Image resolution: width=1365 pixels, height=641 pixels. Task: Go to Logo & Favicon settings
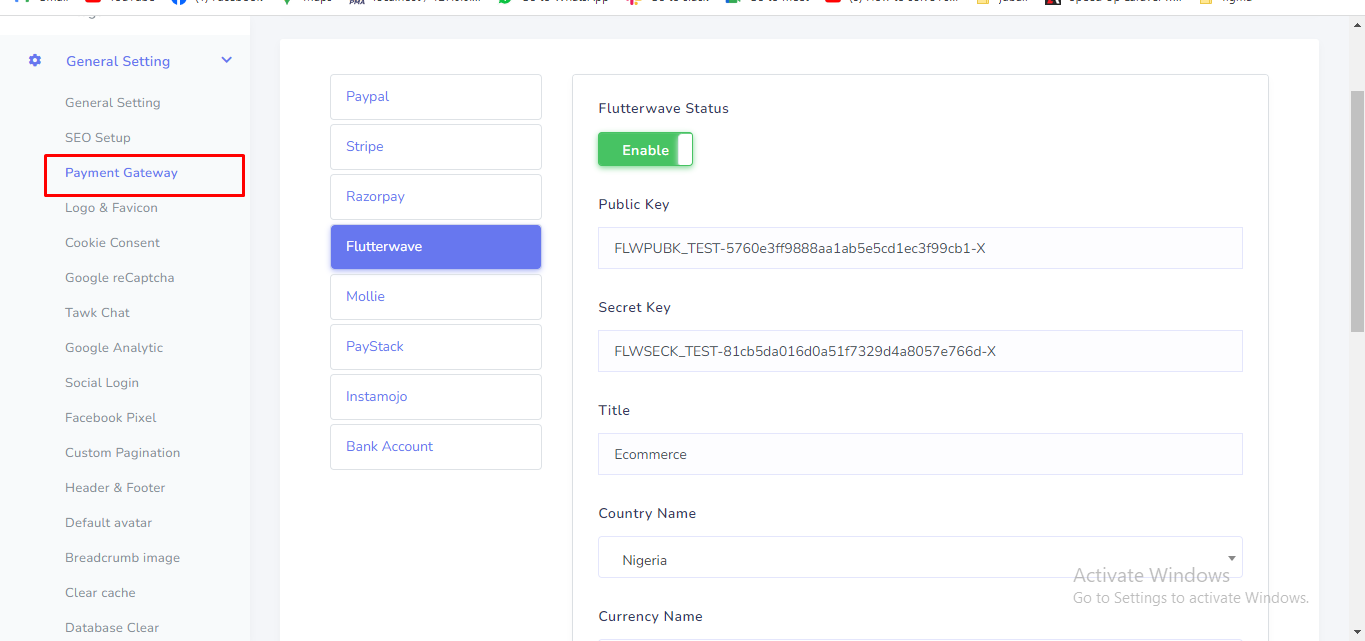(x=111, y=208)
